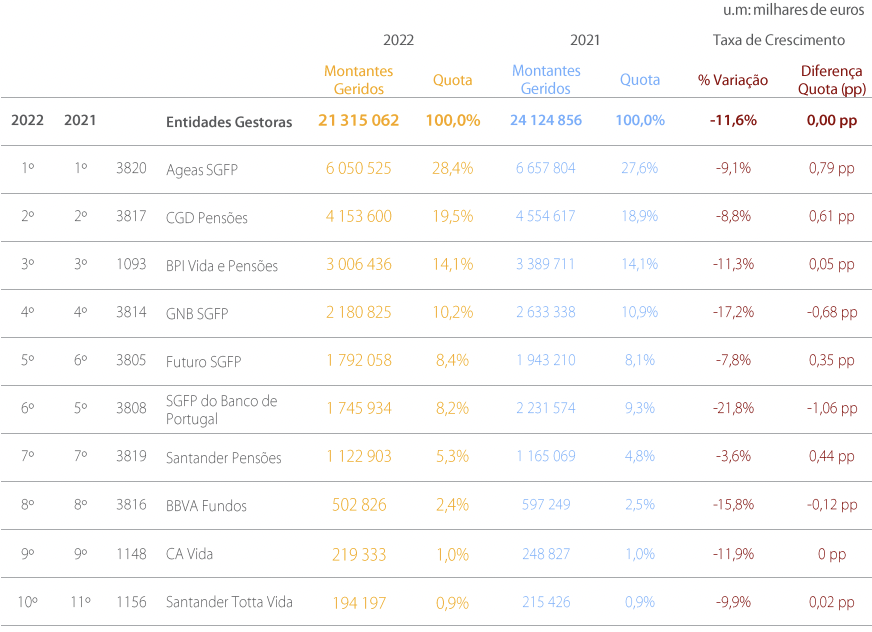The height and width of the screenshot is (632, 872).
Task: Click the code 3805 cell
Action: point(131,360)
